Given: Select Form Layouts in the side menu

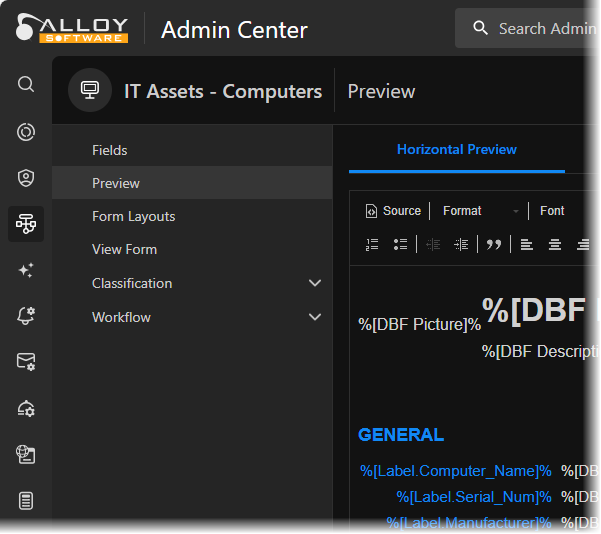Looking at the screenshot, I should point(133,216).
